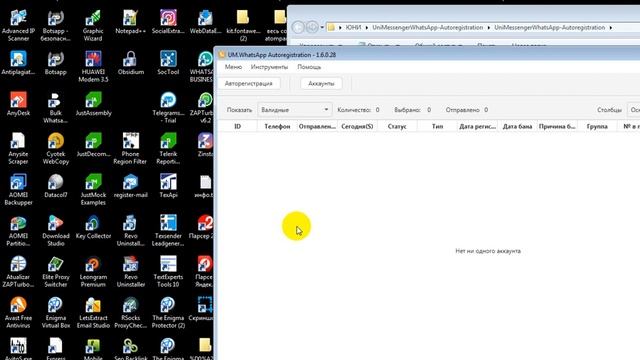640x360 pixels.
Task: Open Cyotek WebCopy desktop icon
Action: tap(56, 149)
